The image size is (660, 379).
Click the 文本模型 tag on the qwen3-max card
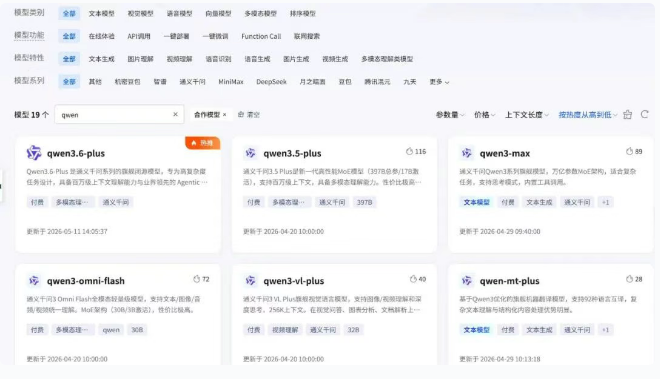476,202
